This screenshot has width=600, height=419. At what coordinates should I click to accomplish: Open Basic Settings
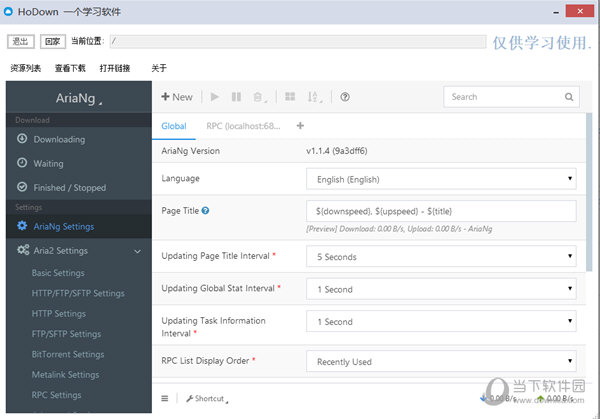pos(58,273)
